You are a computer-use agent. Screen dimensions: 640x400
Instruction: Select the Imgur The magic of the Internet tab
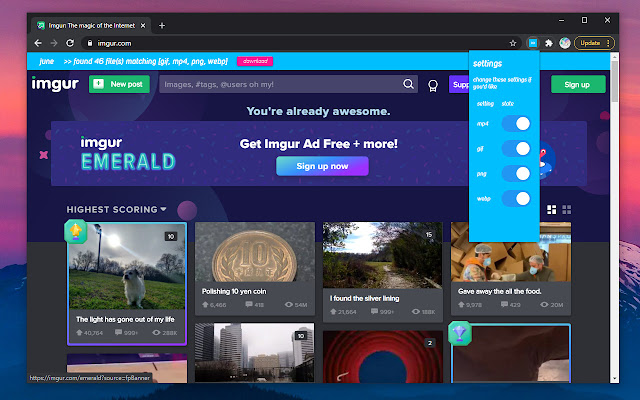(91, 26)
